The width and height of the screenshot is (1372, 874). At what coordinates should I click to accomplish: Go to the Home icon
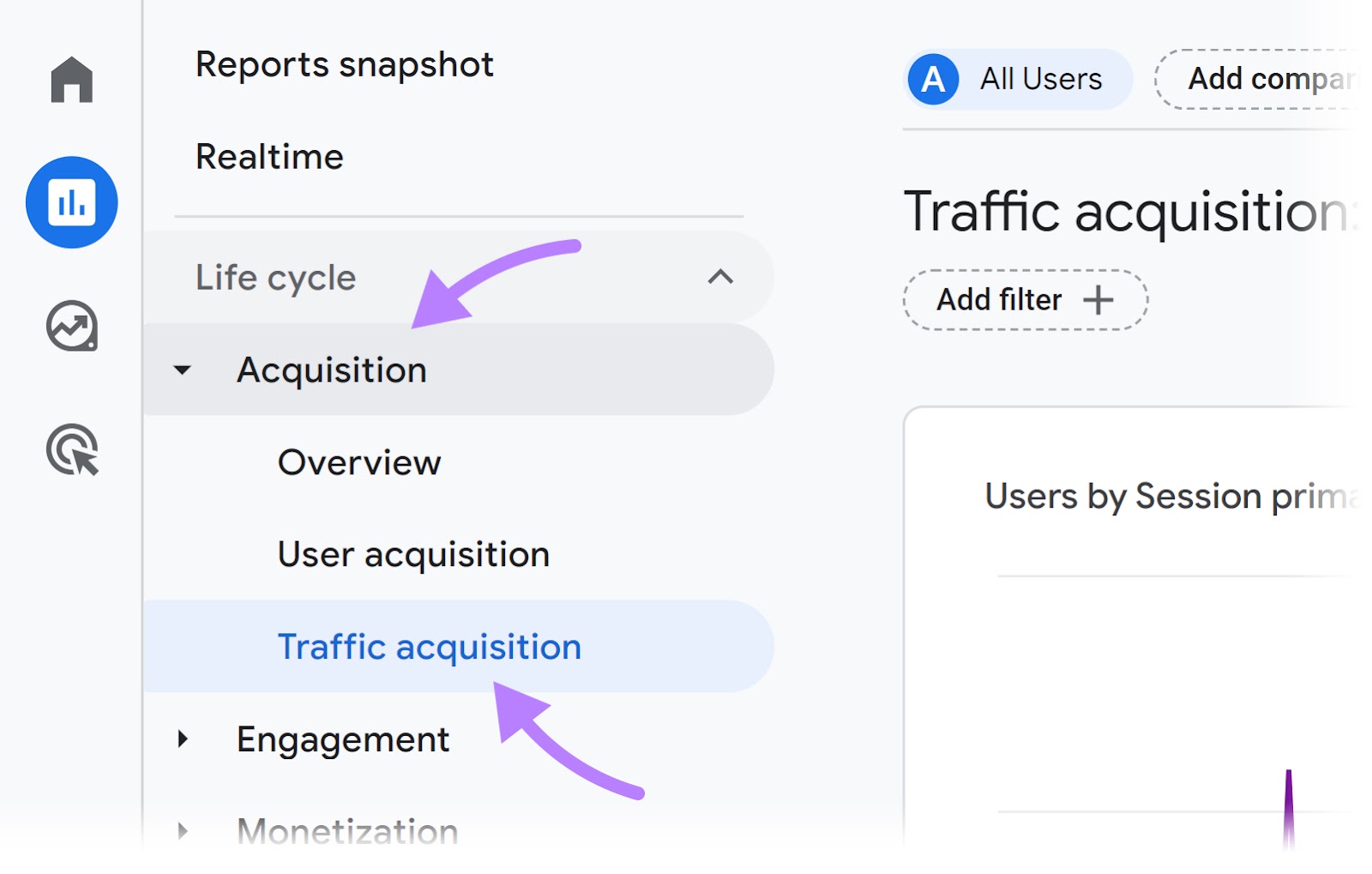pyautogui.click(x=71, y=80)
